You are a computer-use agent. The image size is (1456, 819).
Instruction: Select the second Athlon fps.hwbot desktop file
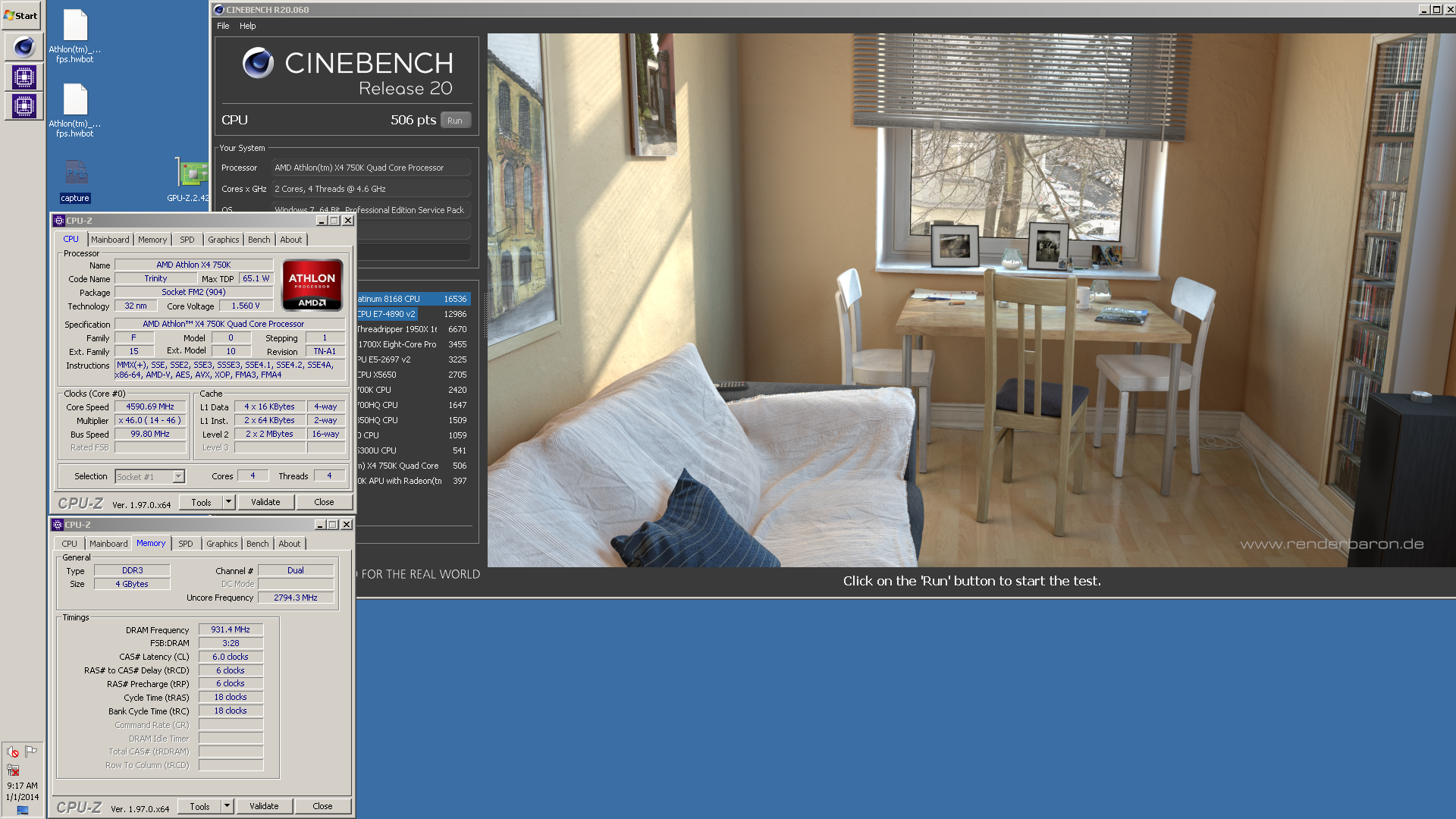(x=75, y=111)
